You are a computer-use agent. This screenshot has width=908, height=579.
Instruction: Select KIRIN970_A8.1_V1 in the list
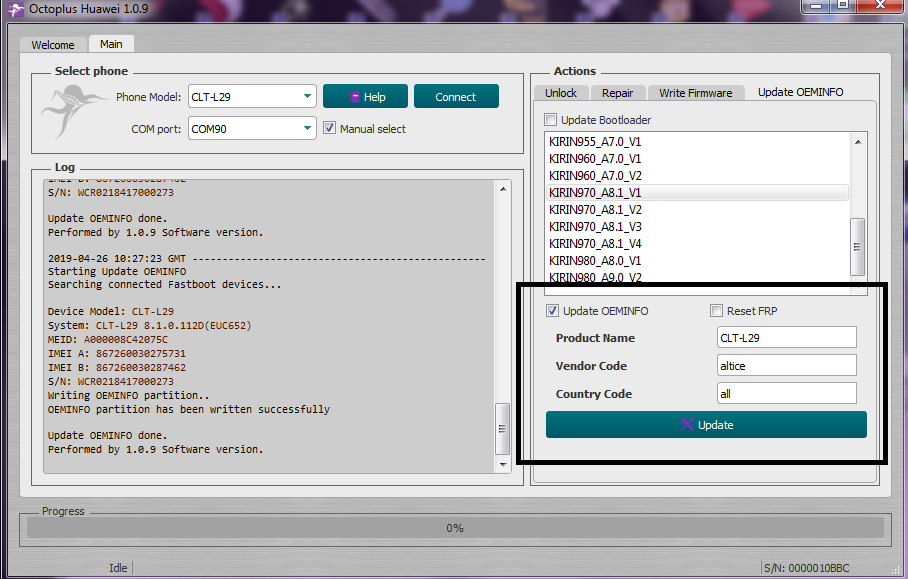698,192
